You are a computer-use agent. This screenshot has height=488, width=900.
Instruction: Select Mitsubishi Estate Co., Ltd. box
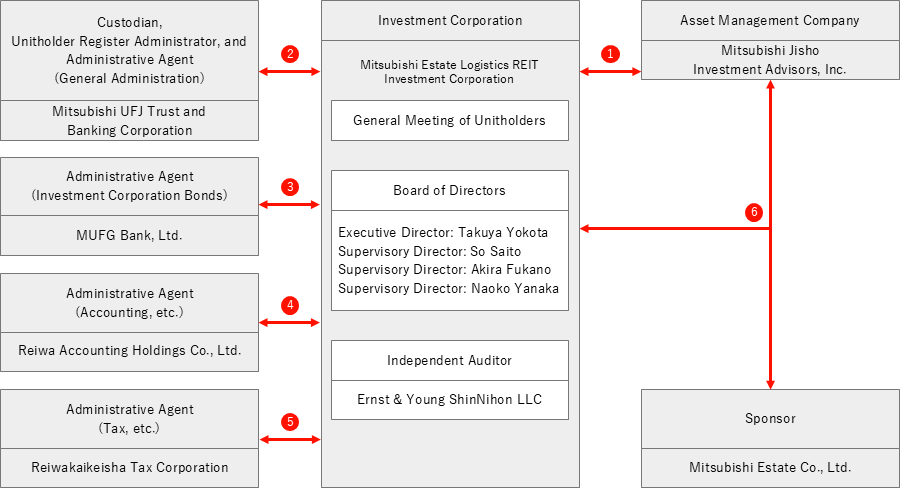click(x=769, y=467)
